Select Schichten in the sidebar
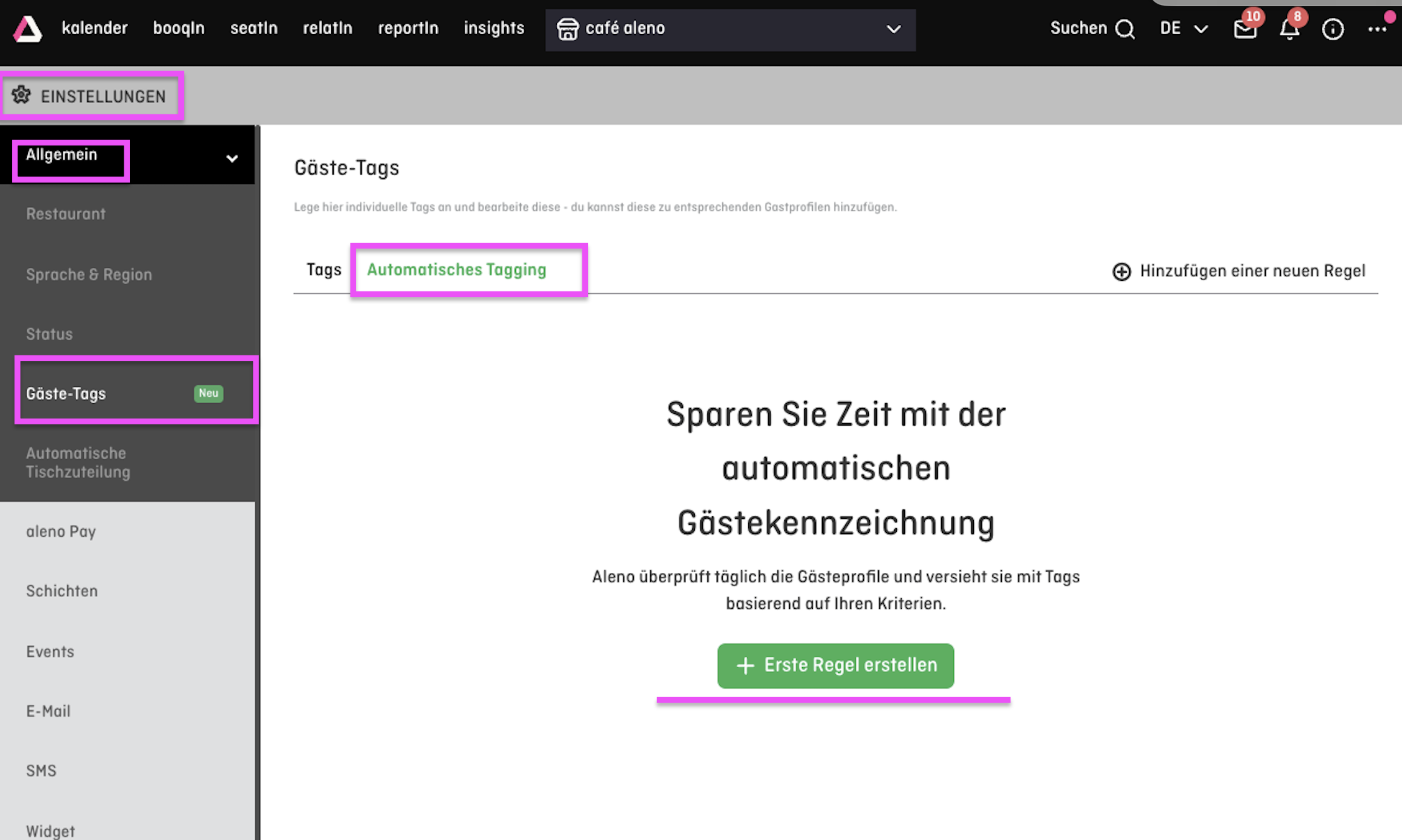 [x=62, y=591]
